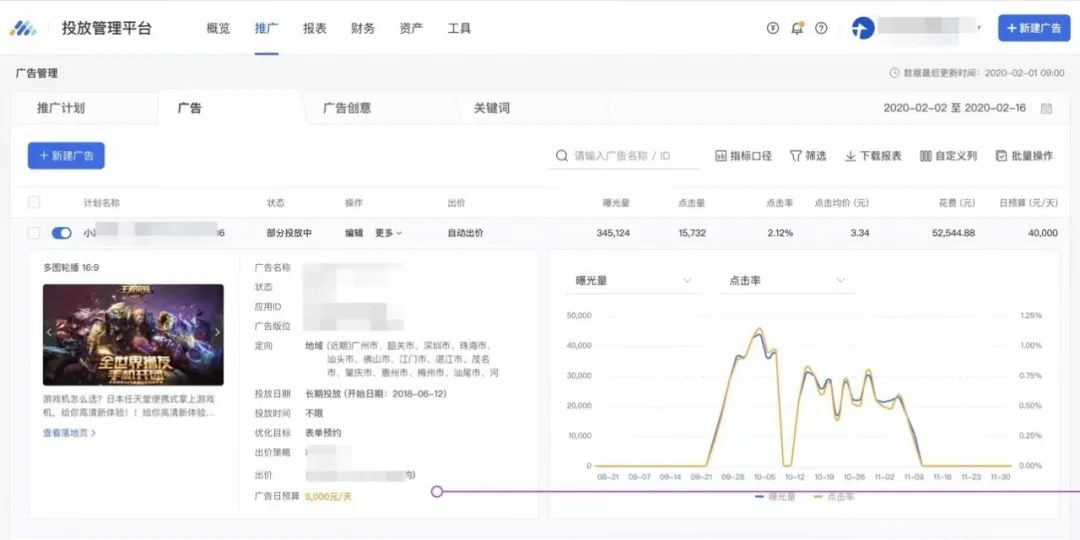
Task: Open the 工具 menu
Action: tap(459, 28)
